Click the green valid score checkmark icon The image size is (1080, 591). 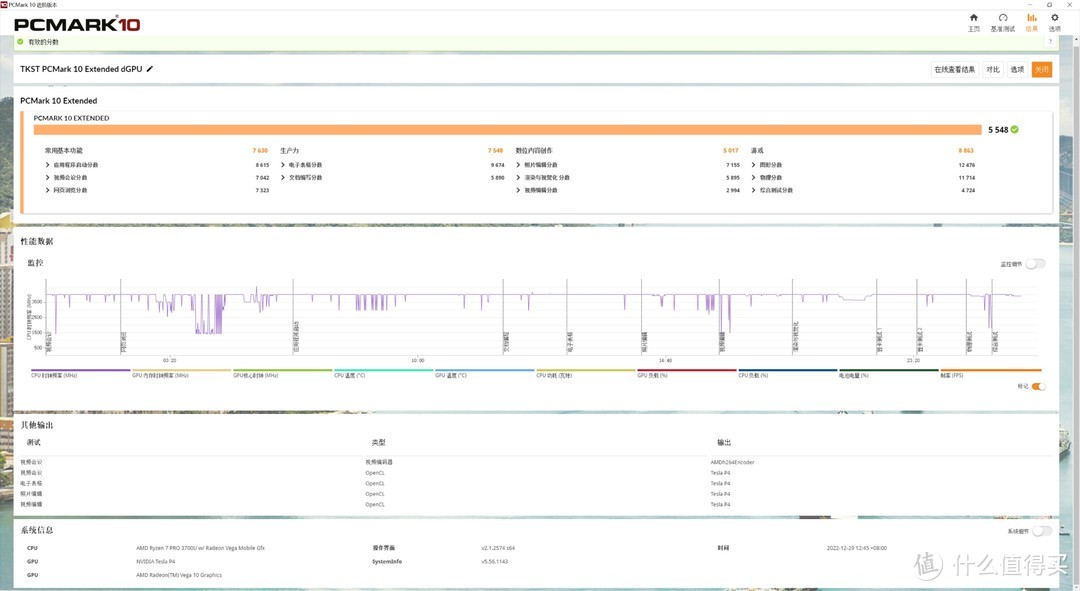[20, 42]
